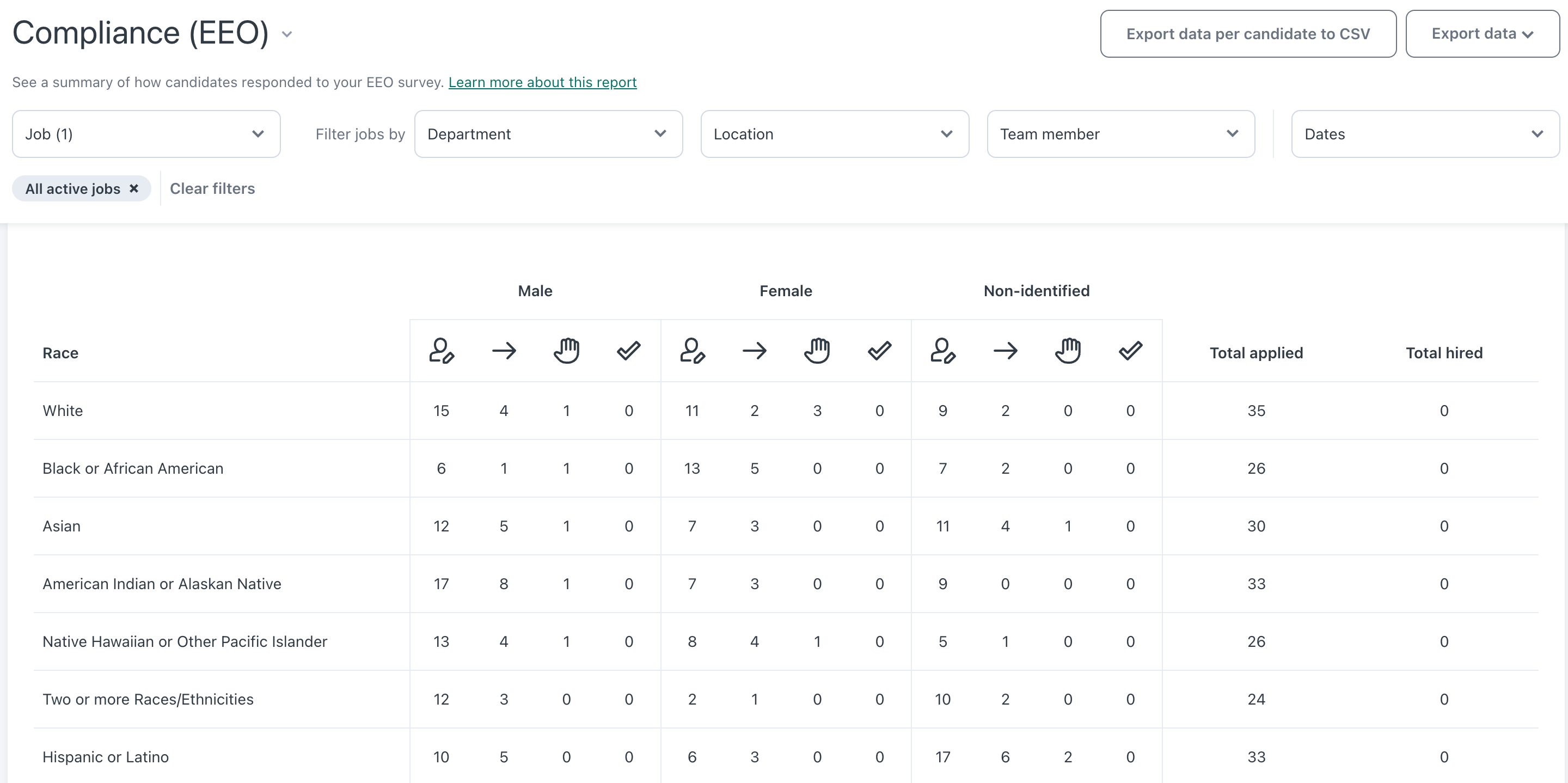This screenshot has width=1568, height=783.
Task: Click the Non-identified group header
Action: pyautogui.click(x=1037, y=291)
